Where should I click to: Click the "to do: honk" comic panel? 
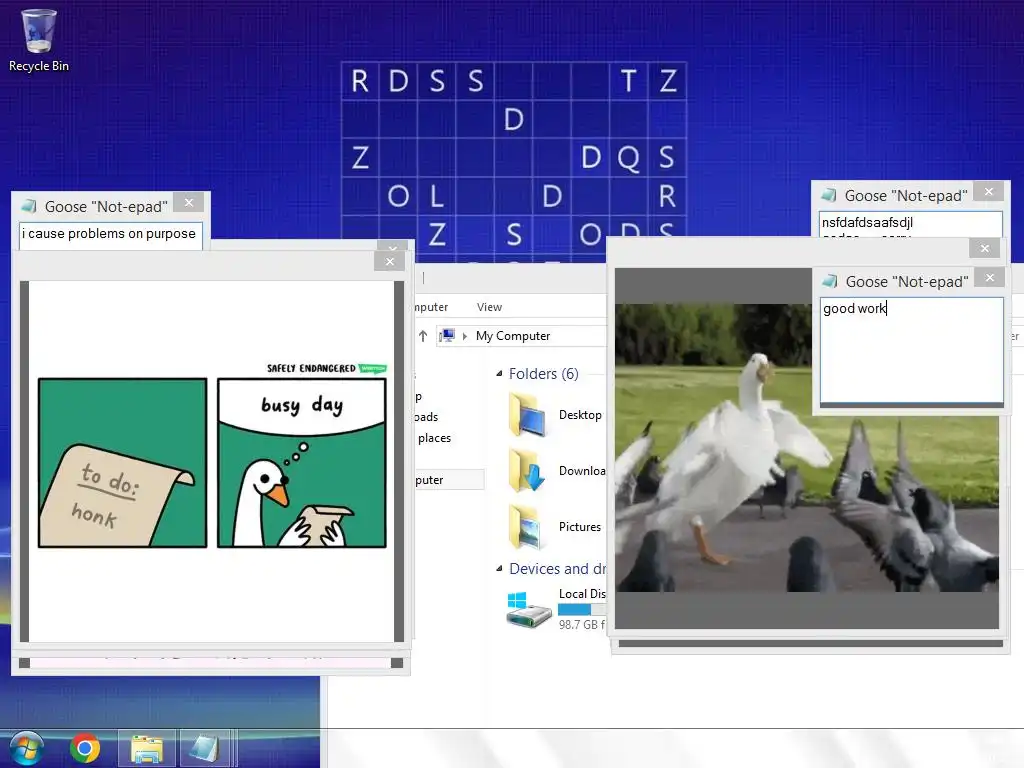point(123,463)
